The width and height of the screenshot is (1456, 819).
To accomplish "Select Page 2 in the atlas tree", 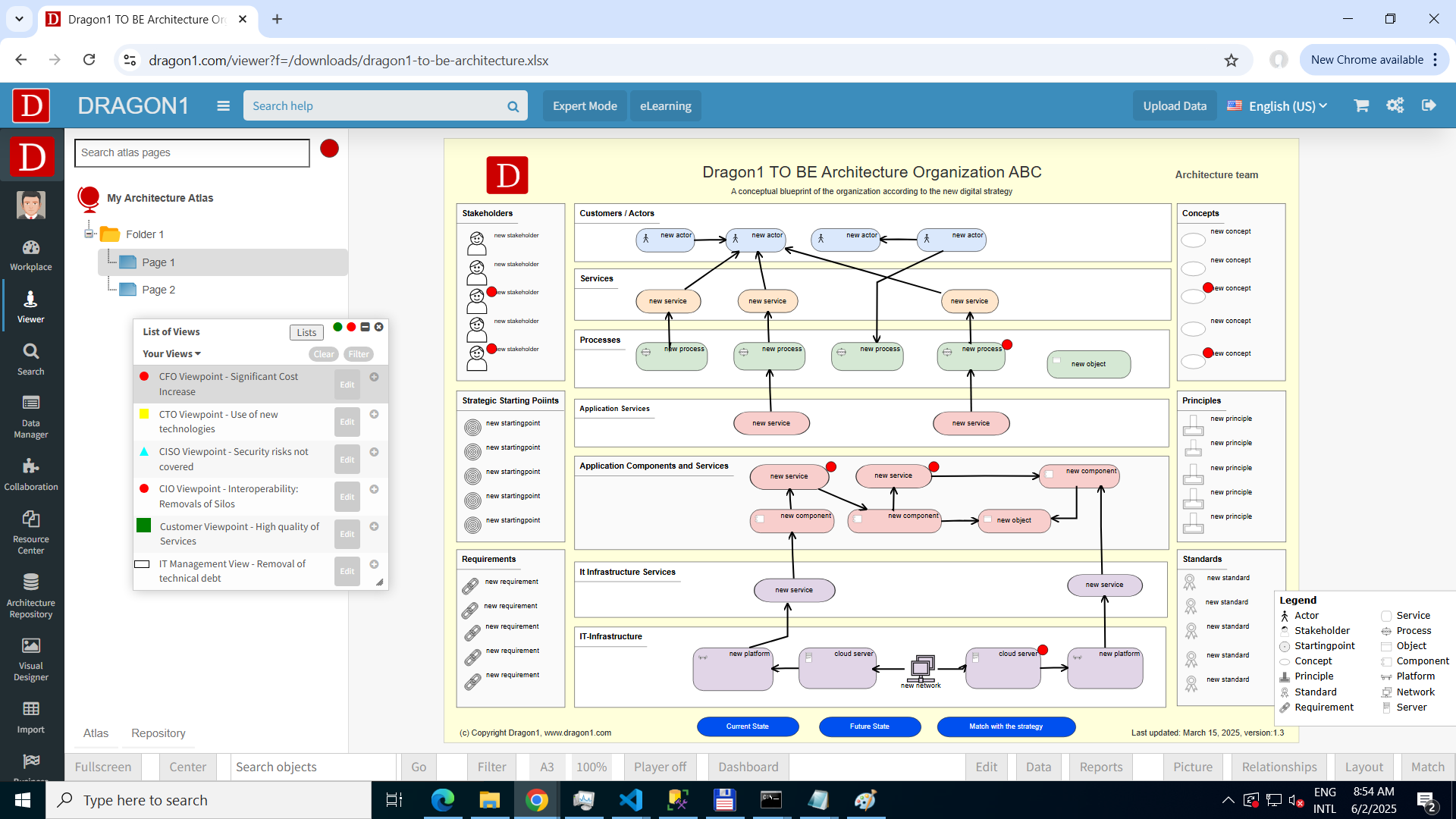I will coord(158,290).
